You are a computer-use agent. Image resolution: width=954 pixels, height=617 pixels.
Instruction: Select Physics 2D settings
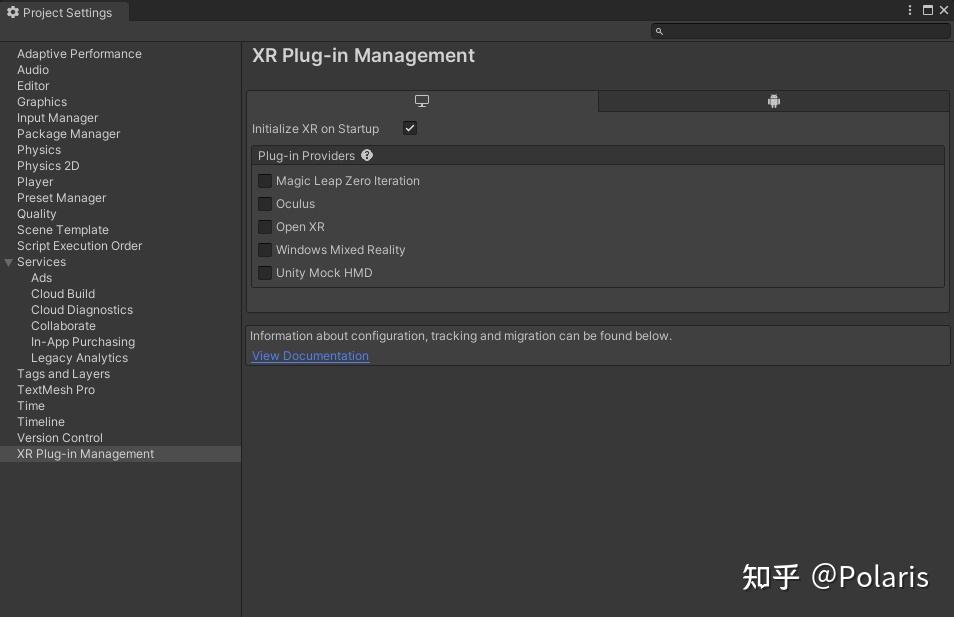48,166
